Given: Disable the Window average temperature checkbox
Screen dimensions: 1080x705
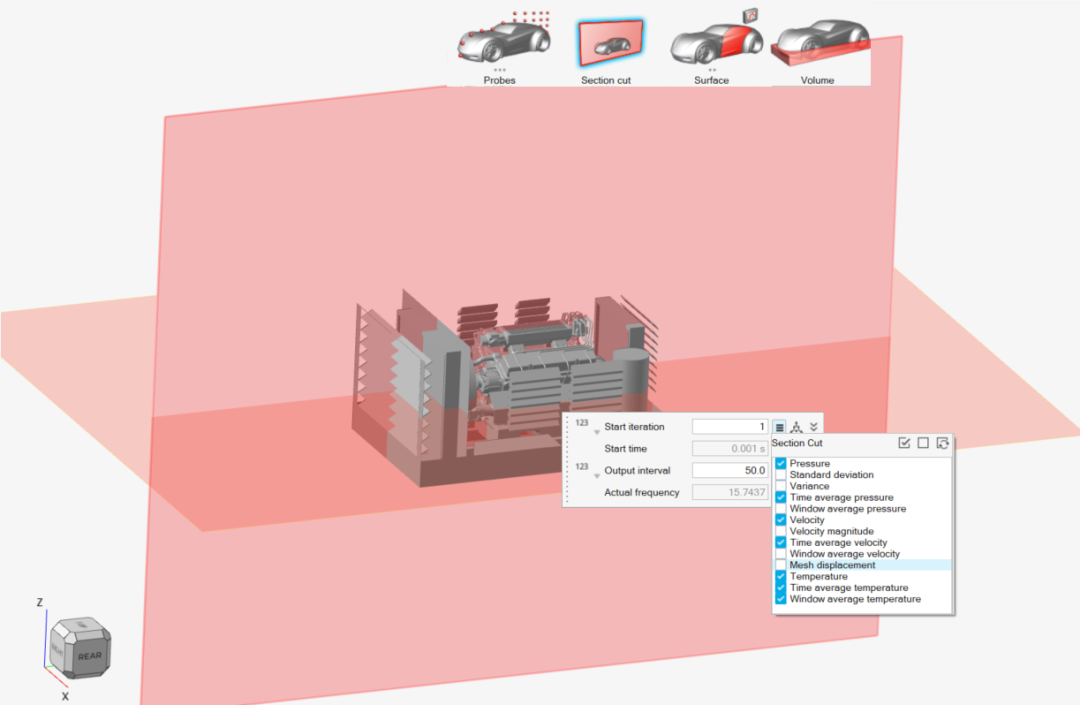Looking at the screenshot, I should [781, 599].
